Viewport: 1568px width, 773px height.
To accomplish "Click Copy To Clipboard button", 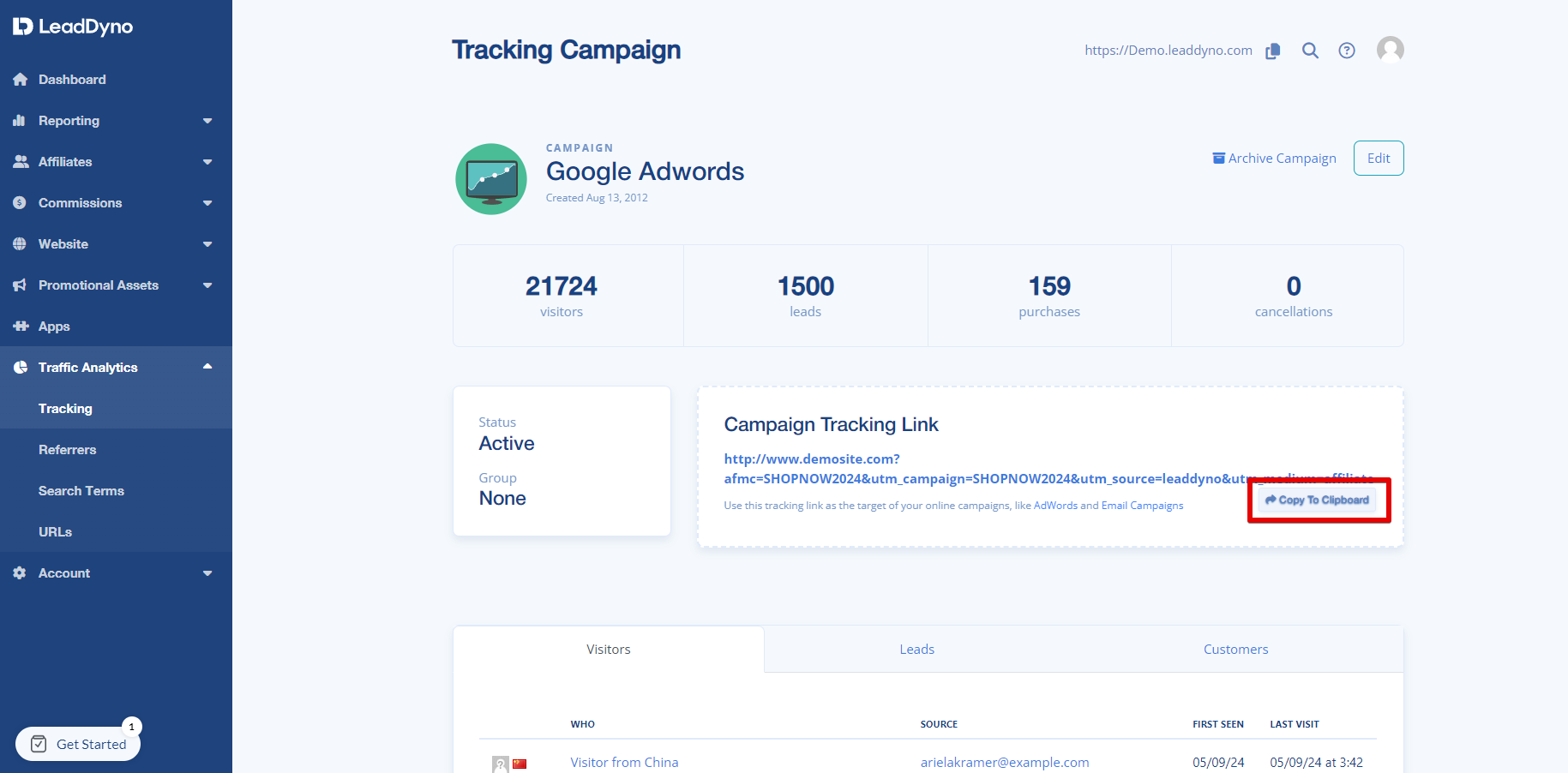I will click(1318, 500).
